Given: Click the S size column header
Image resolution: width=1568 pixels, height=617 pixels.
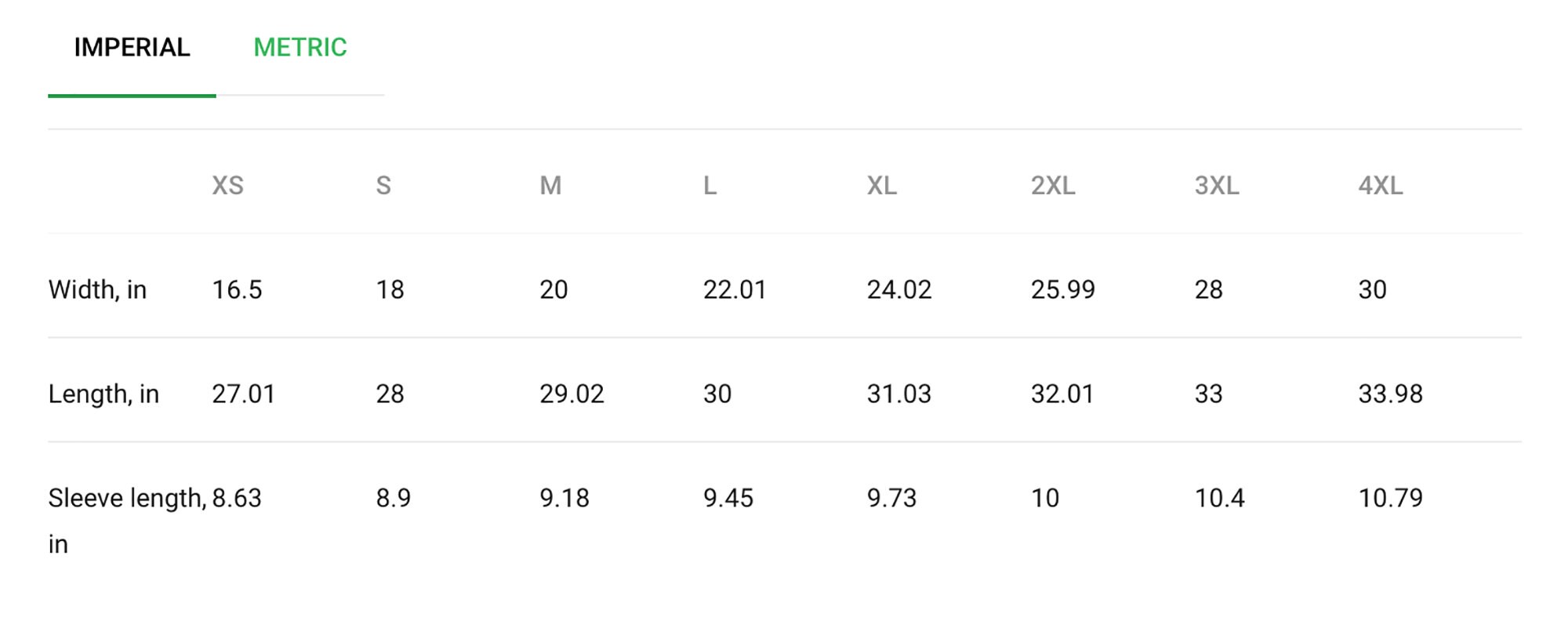Looking at the screenshot, I should tap(383, 186).
